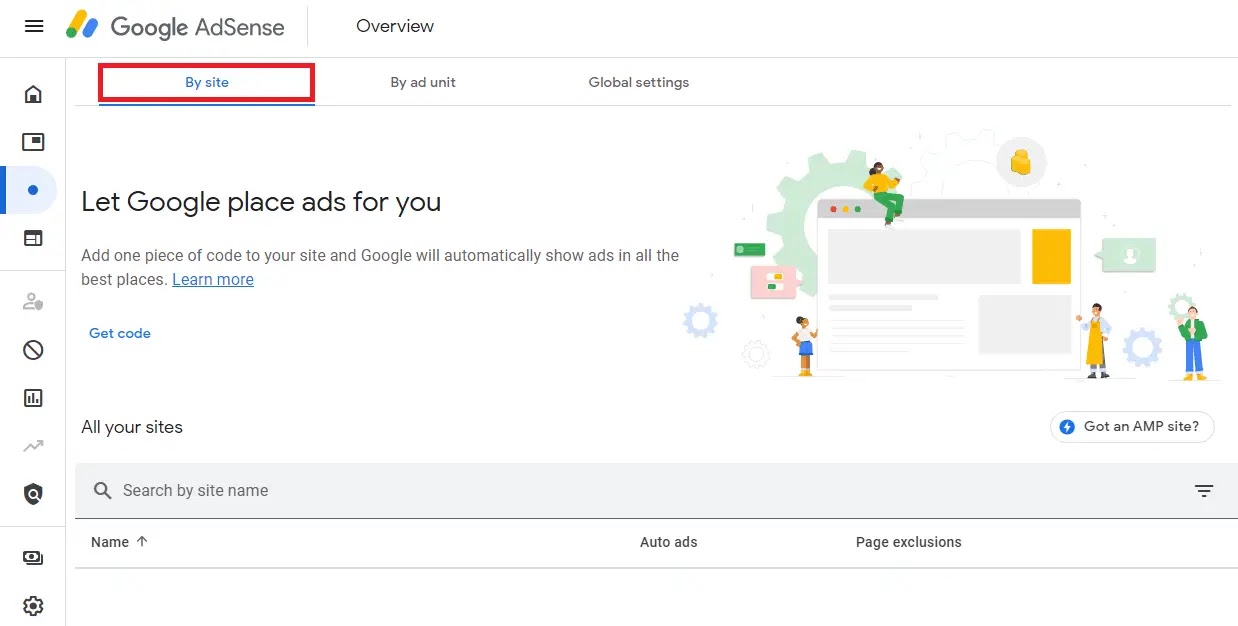1238x626 pixels.
Task: Click the AMP lightning bolt icon
Action: [1067, 427]
